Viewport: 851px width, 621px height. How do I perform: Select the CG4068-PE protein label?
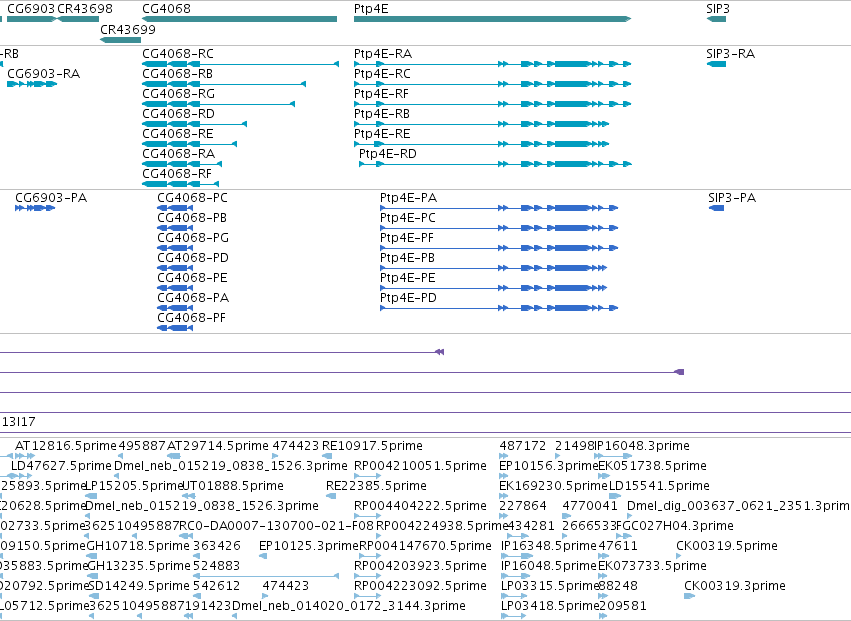pos(192,278)
